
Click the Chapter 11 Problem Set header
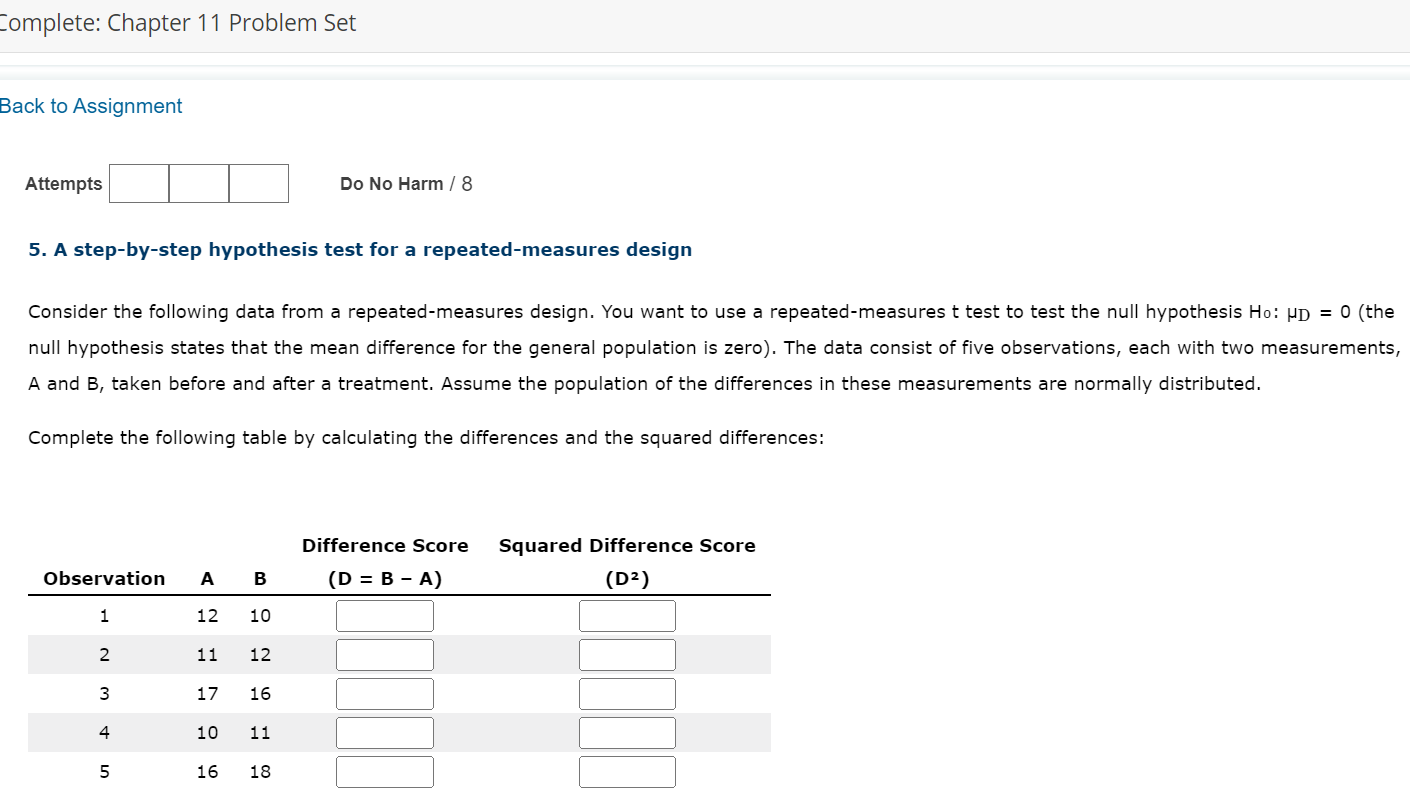178,22
